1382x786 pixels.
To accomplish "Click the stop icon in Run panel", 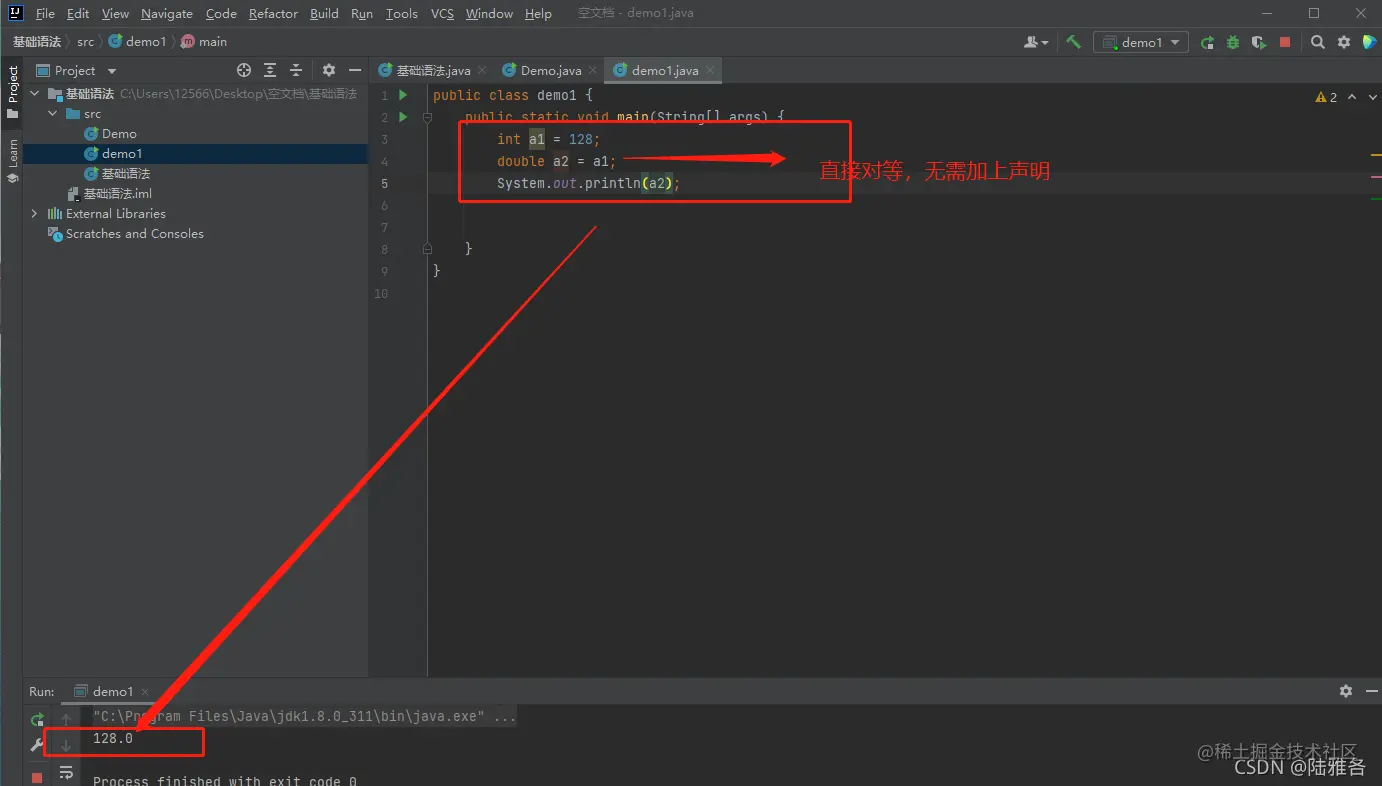I will [x=37, y=777].
